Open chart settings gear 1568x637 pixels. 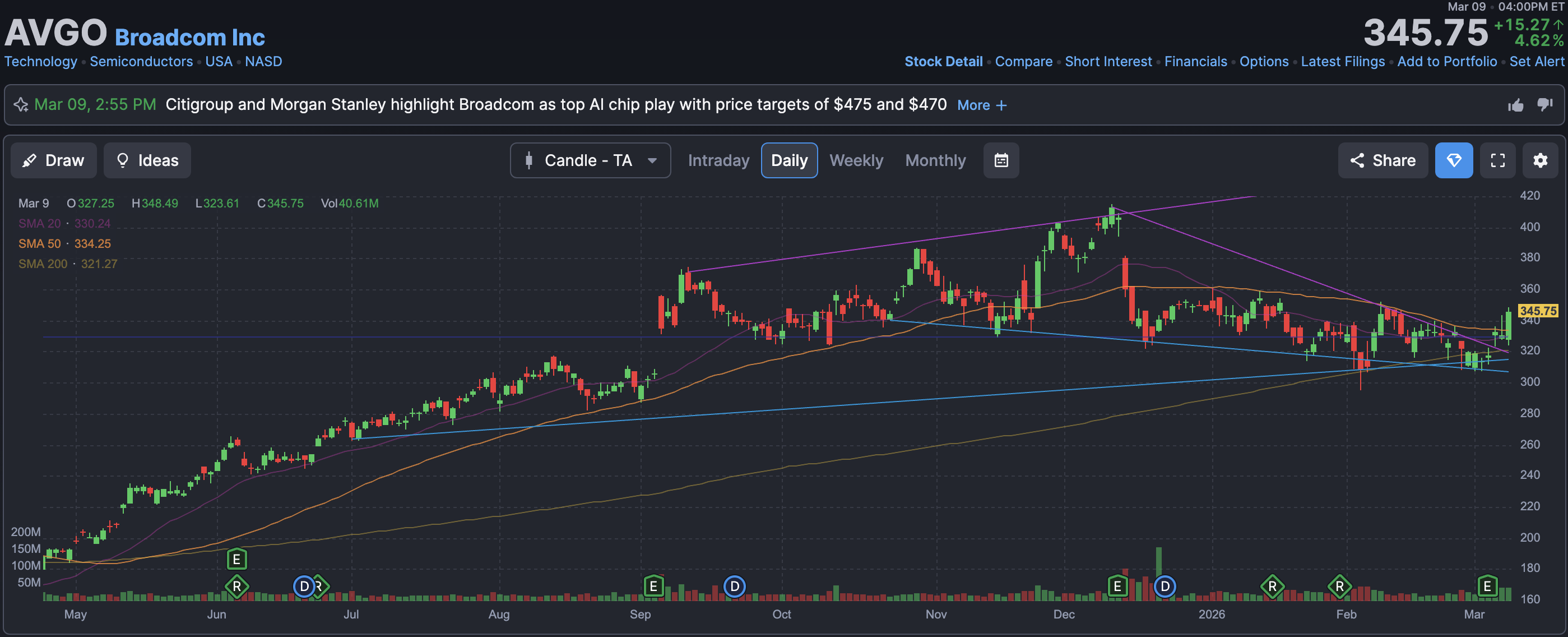1539,160
